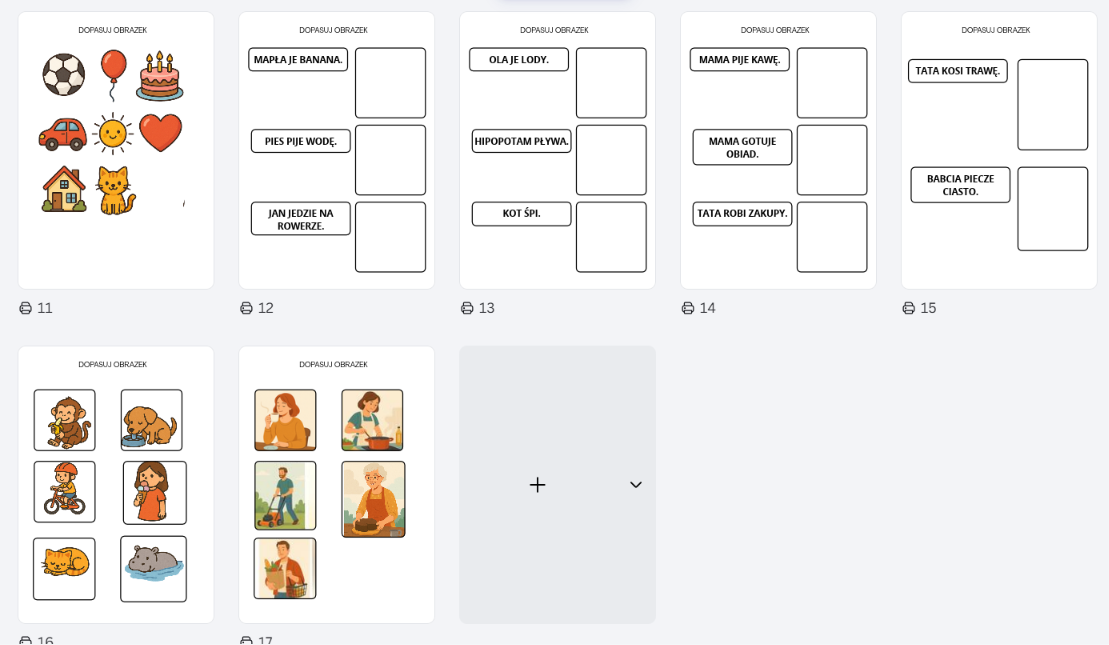Open page 15 thumbnail with TATA KOSI TRAWĘ

tap(999, 150)
